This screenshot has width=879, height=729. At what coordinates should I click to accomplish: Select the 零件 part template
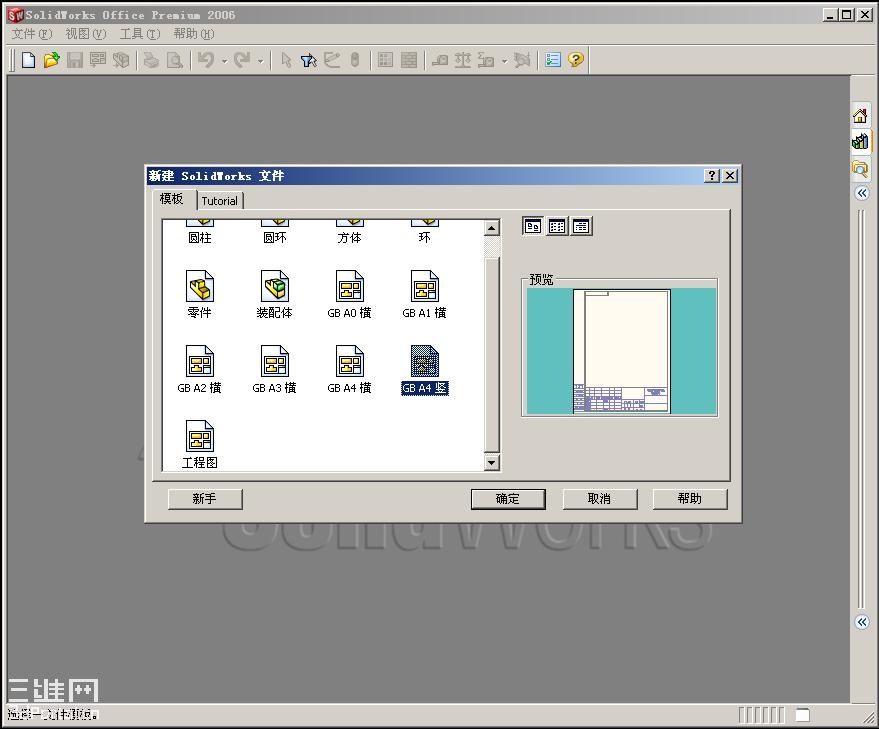coord(200,294)
